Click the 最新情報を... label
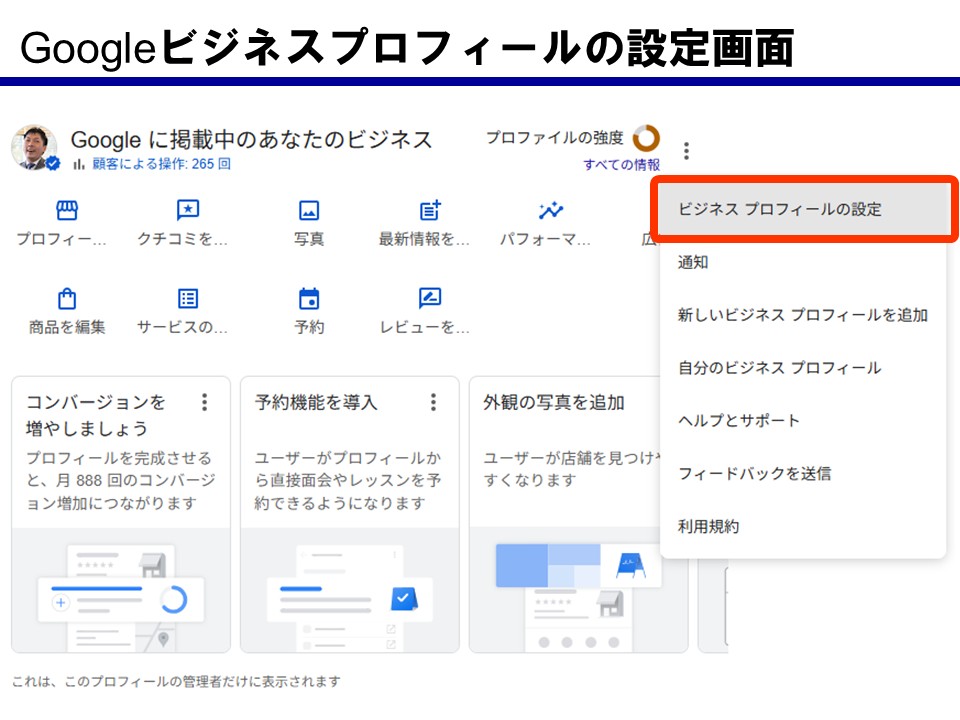 (424, 239)
